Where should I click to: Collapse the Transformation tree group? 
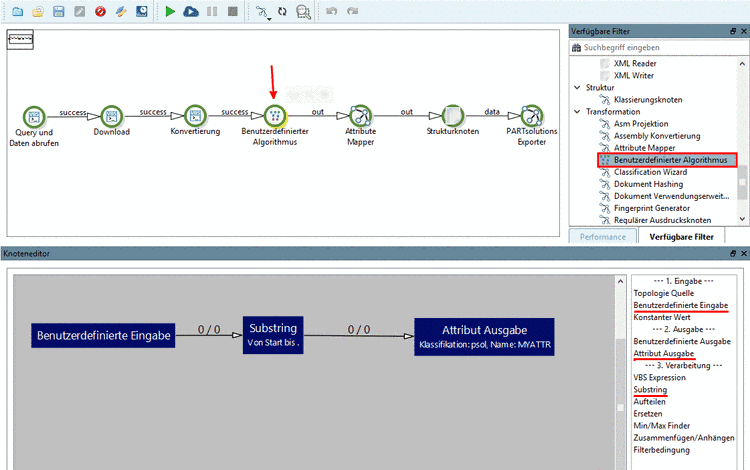coord(577,111)
